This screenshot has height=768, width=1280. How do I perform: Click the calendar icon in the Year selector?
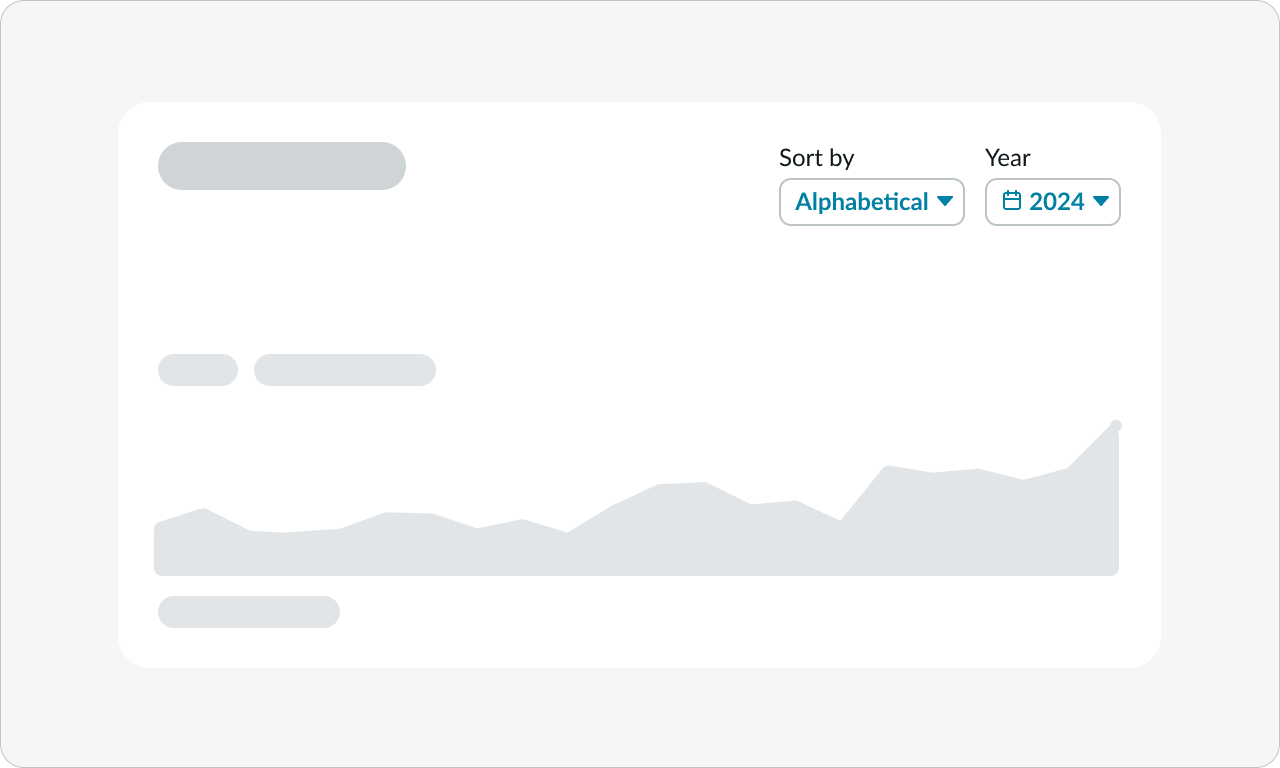click(x=1012, y=202)
